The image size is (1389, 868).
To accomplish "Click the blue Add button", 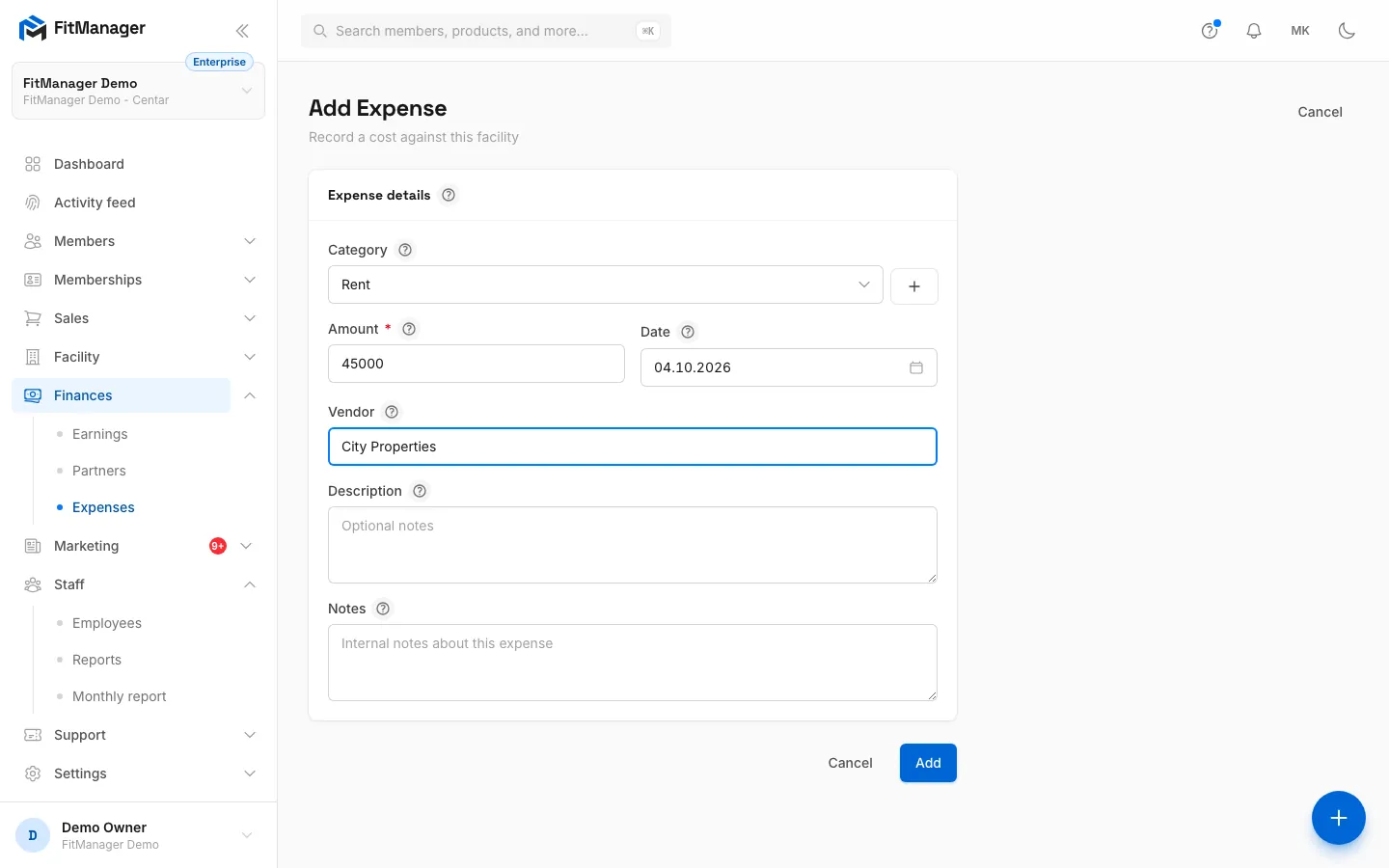I will 928,763.
